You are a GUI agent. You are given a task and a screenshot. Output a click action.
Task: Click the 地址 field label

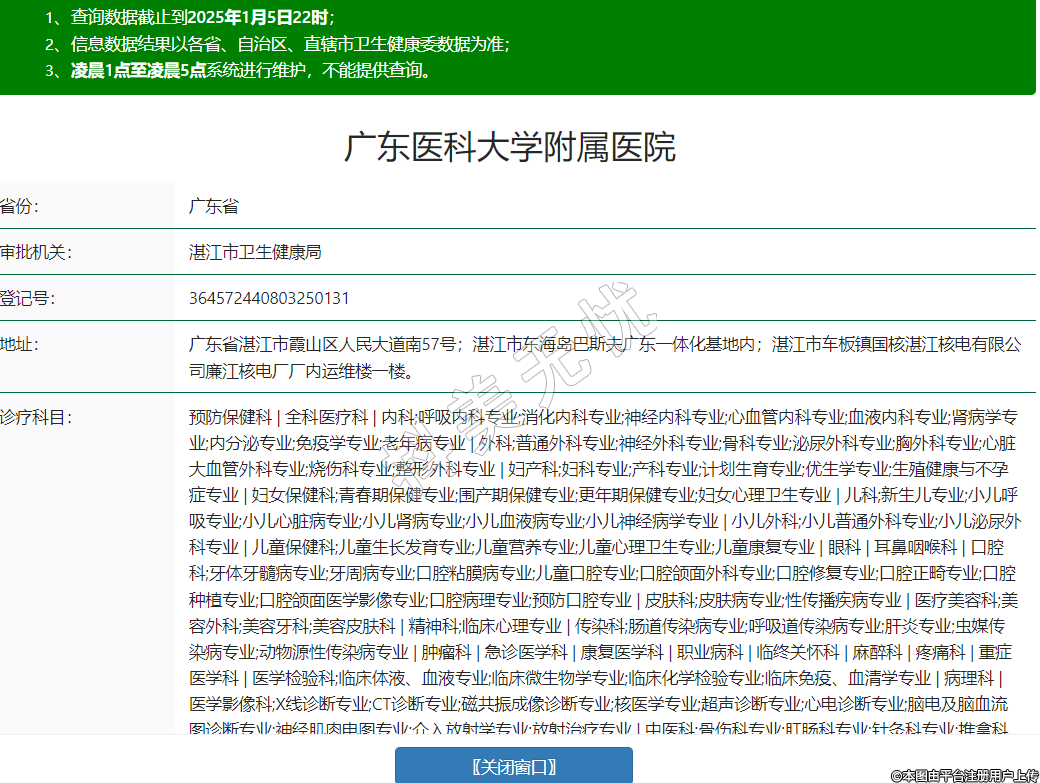tap(20, 344)
